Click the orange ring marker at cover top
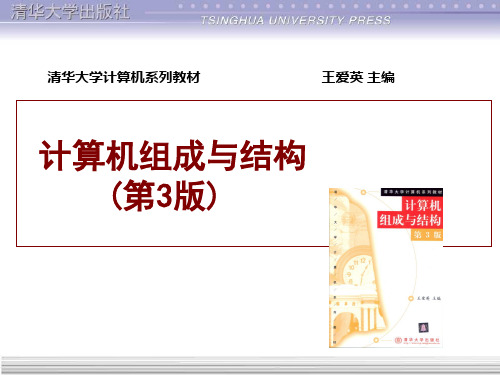Viewport: 500px width, 375px height. [363, 192]
